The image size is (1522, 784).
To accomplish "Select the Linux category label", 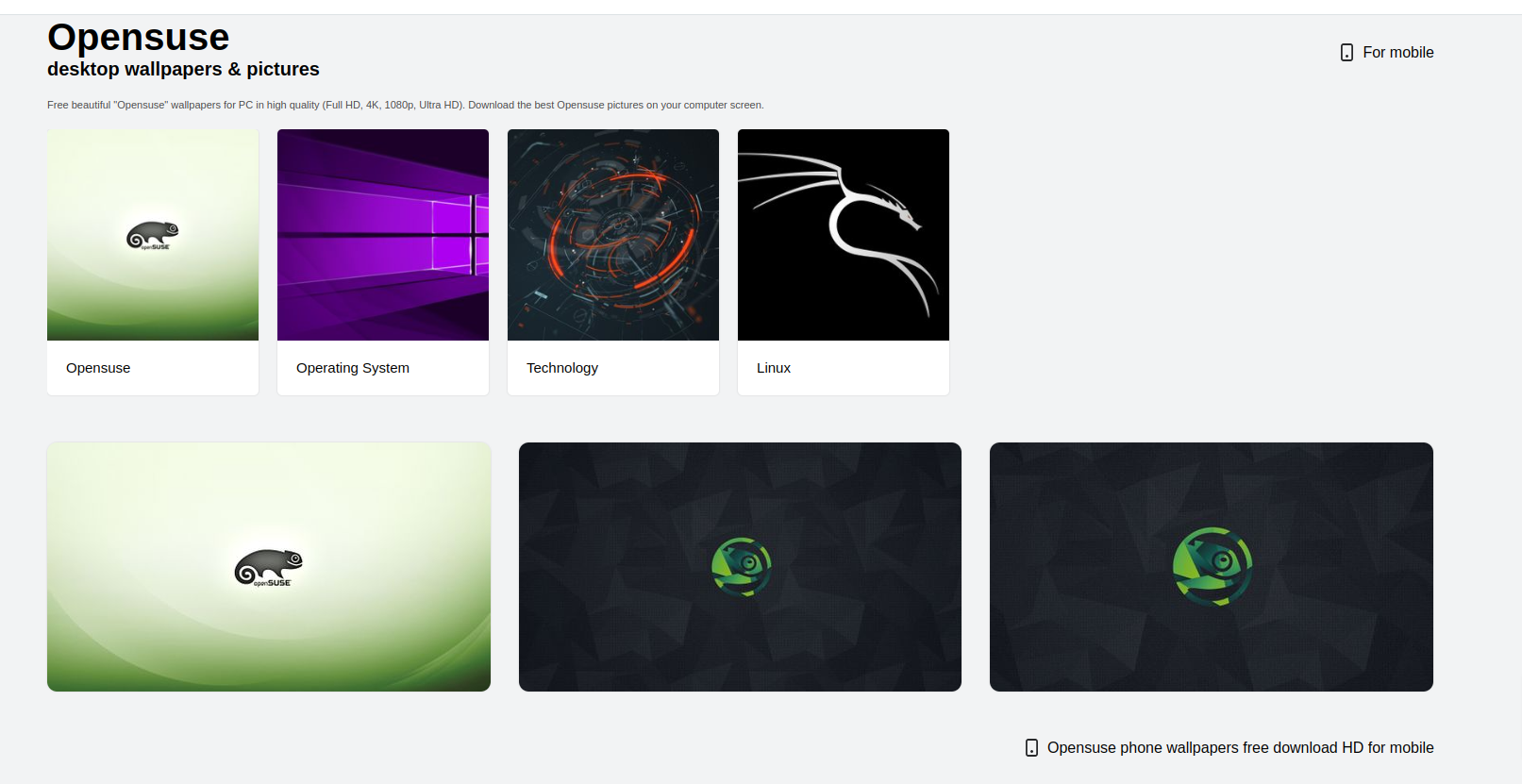I will tap(774, 368).
